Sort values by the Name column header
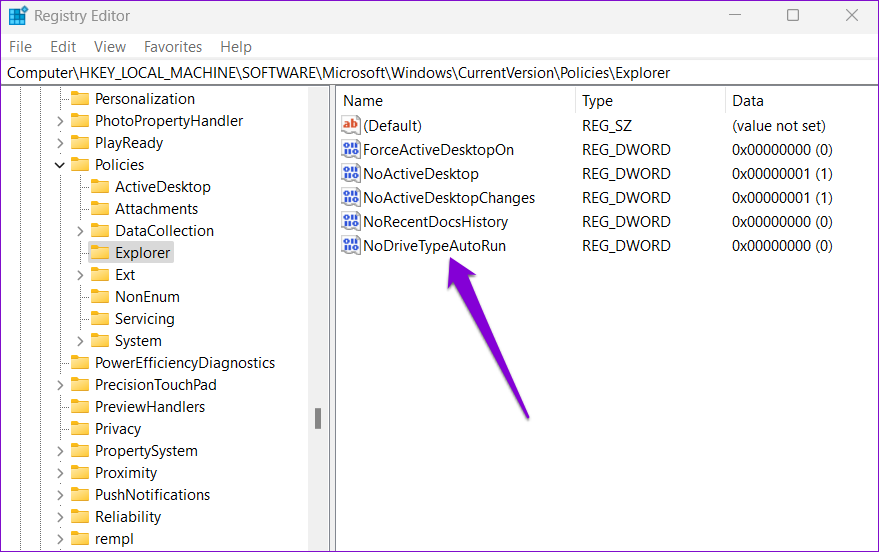 pyautogui.click(x=456, y=101)
